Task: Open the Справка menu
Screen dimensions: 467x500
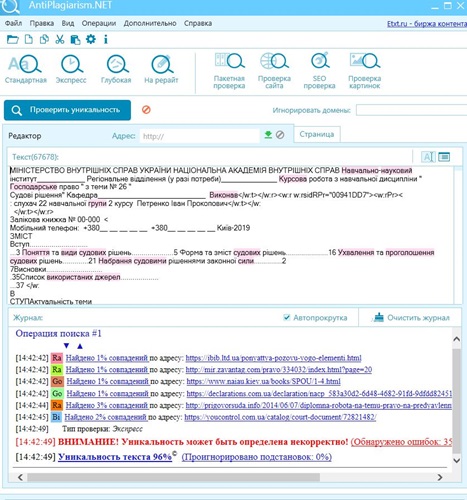Action: (198, 23)
